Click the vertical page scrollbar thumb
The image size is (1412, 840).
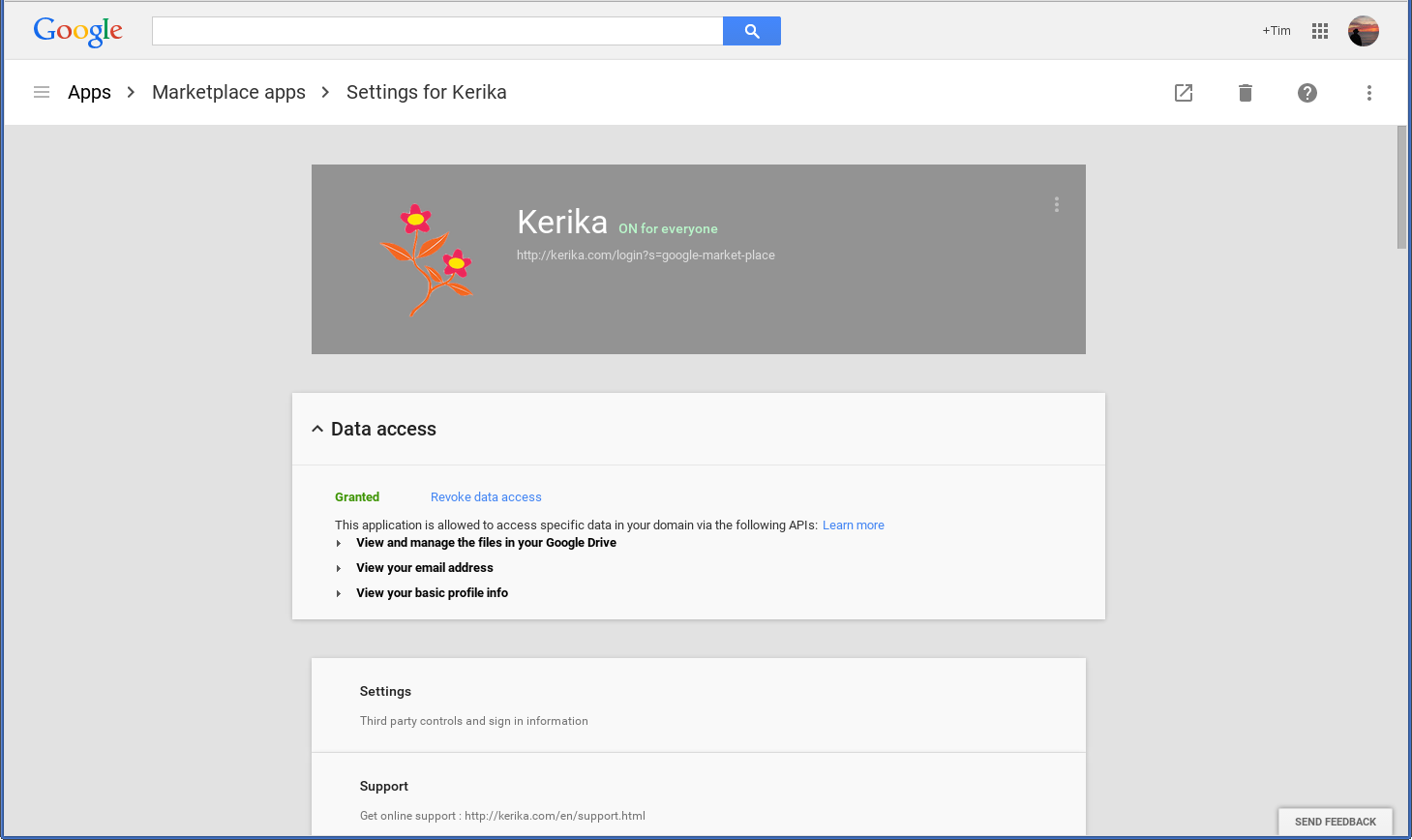(1401, 187)
